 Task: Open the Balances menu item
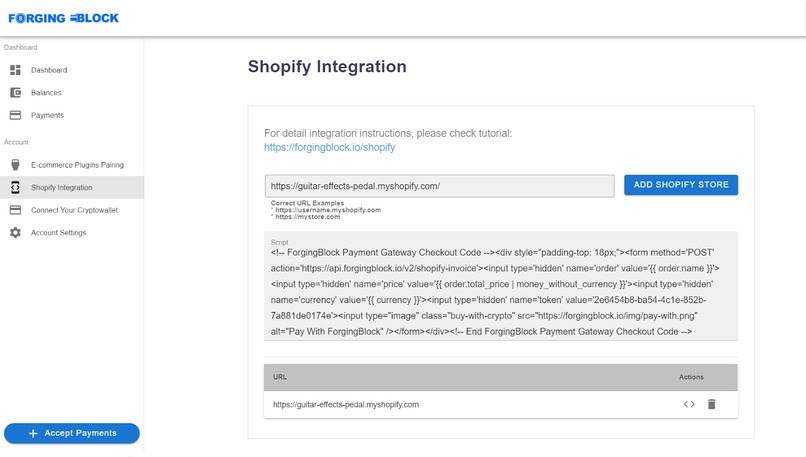(x=72, y=93)
